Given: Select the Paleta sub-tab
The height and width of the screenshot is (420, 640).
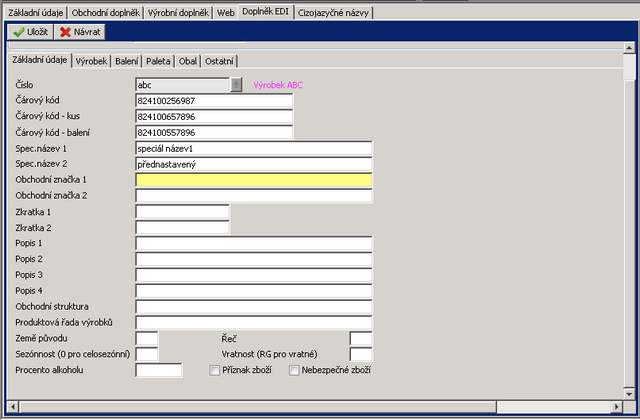Looking at the screenshot, I should (159, 61).
